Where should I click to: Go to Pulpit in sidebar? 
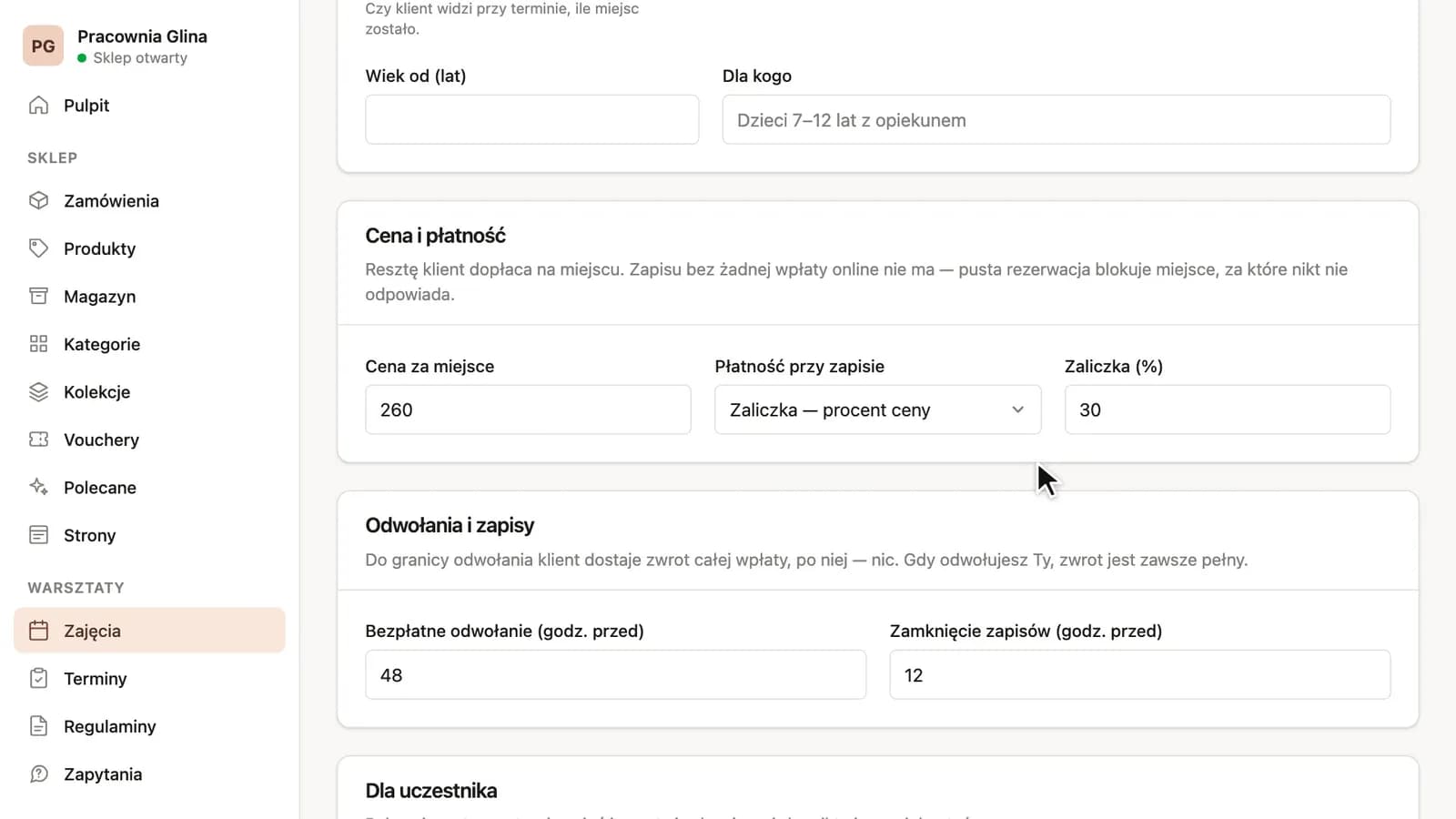[149, 106]
